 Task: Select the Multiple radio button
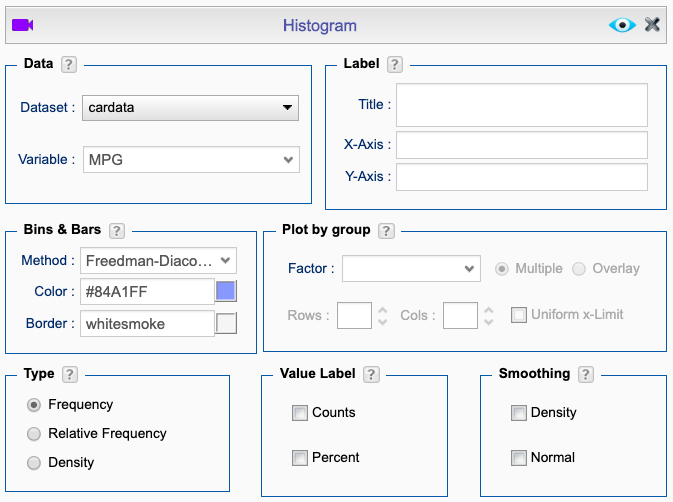(x=501, y=269)
